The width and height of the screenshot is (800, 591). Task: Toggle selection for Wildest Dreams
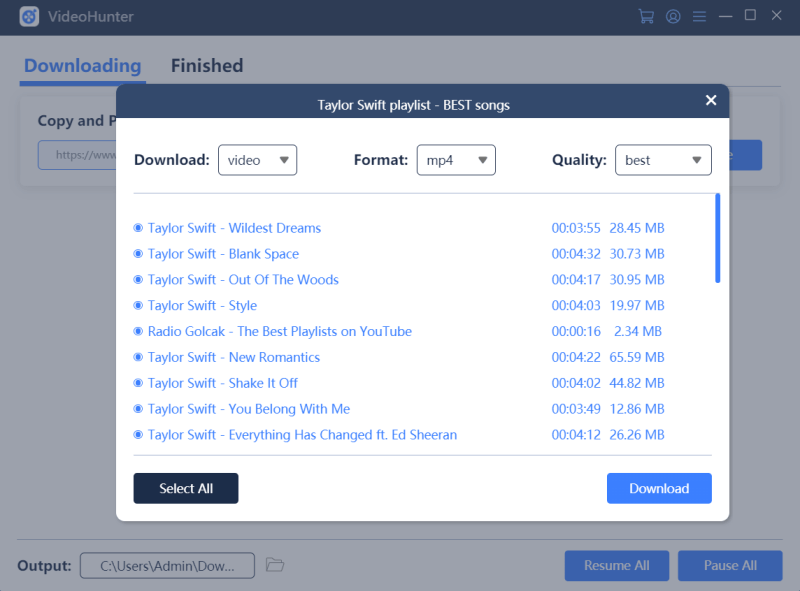click(x=139, y=228)
